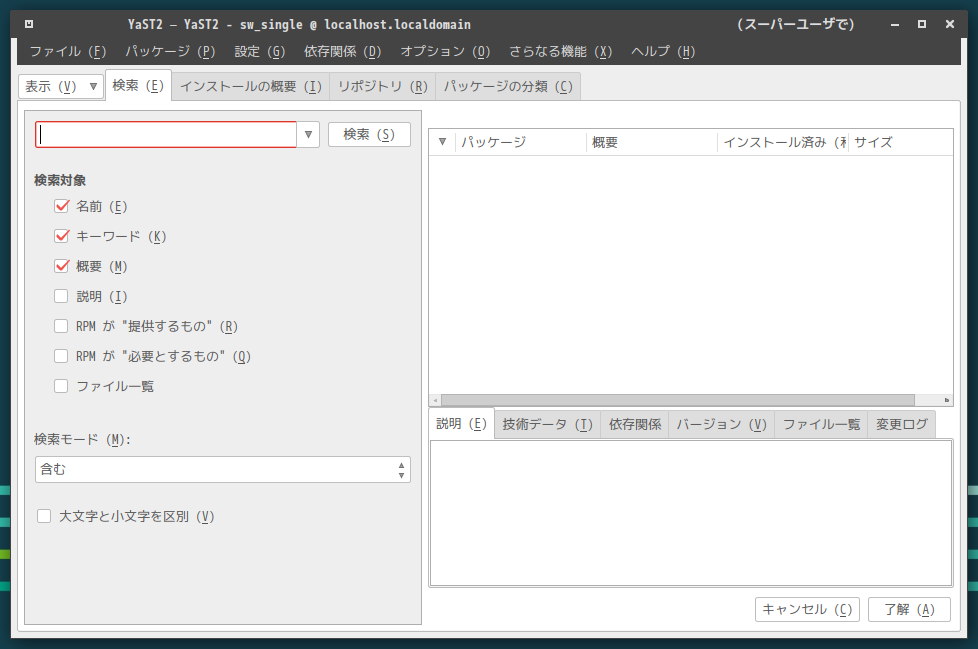Enable RPM が "必要とするもの" (Q) checkbox
Image resolution: width=978 pixels, height=649 pixels.
[61, 356]
